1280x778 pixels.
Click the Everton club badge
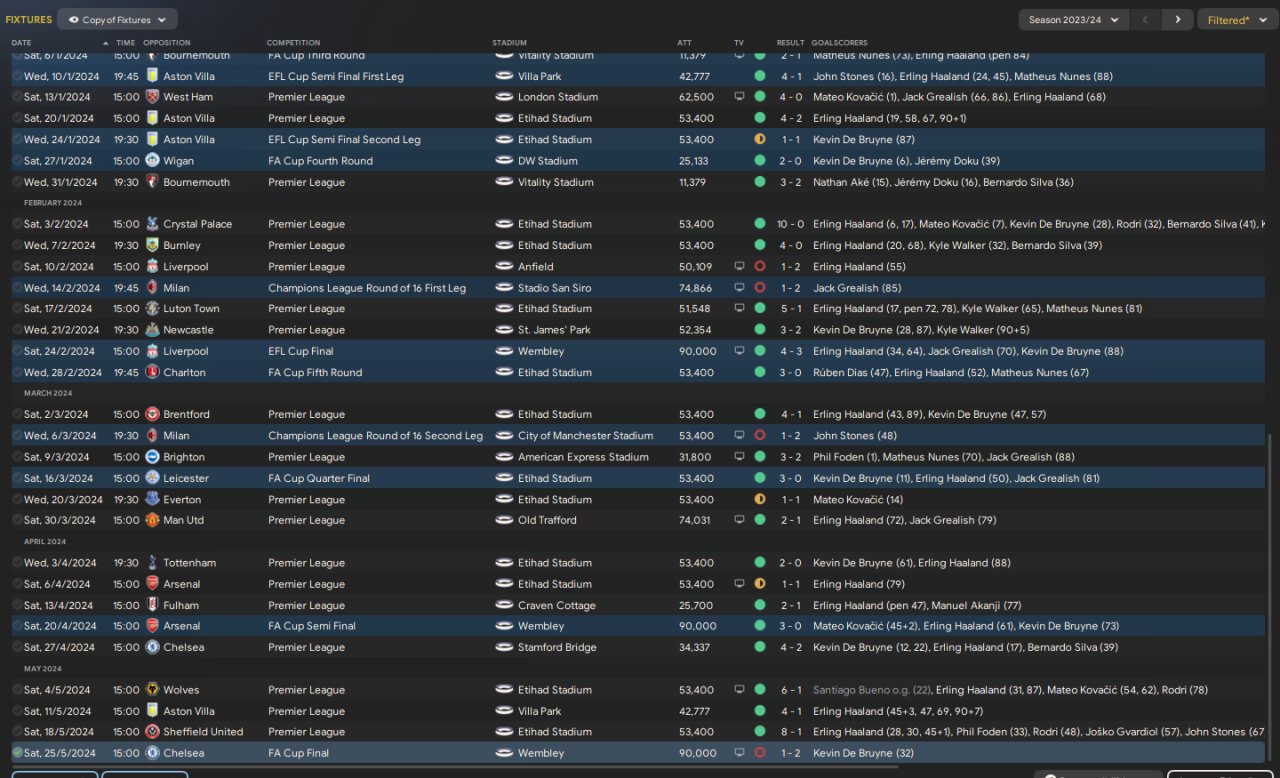point(152,499)
